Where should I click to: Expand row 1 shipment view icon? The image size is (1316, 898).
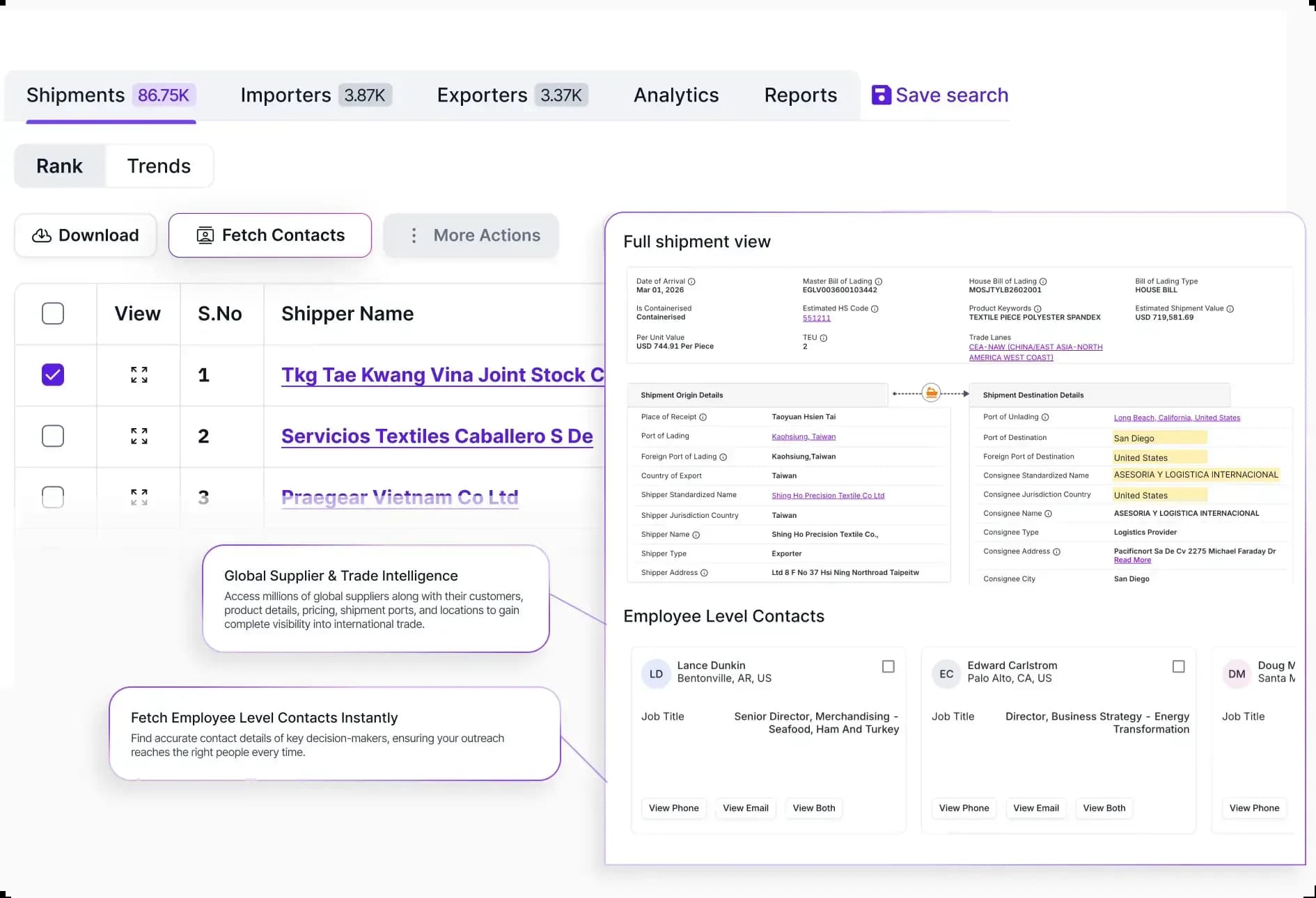point(139,375)
